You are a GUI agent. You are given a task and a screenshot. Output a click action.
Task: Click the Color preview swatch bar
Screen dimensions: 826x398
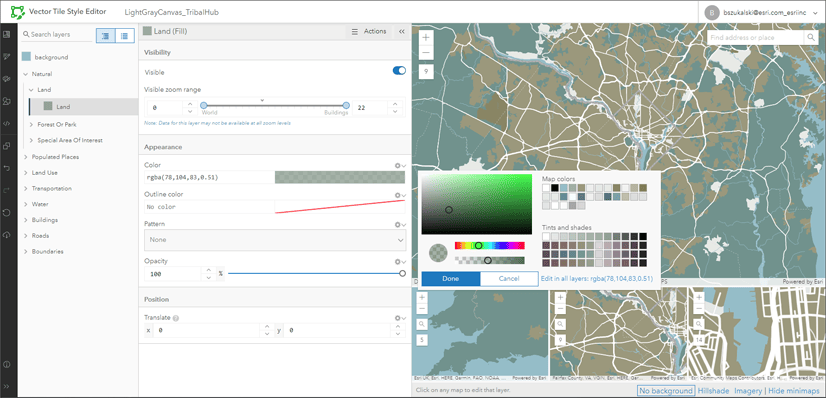(x=340, y=177)
